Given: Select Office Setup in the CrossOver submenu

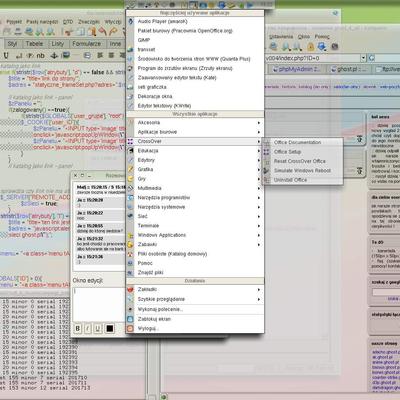Looking at the screenshot, I should (303, 152).
